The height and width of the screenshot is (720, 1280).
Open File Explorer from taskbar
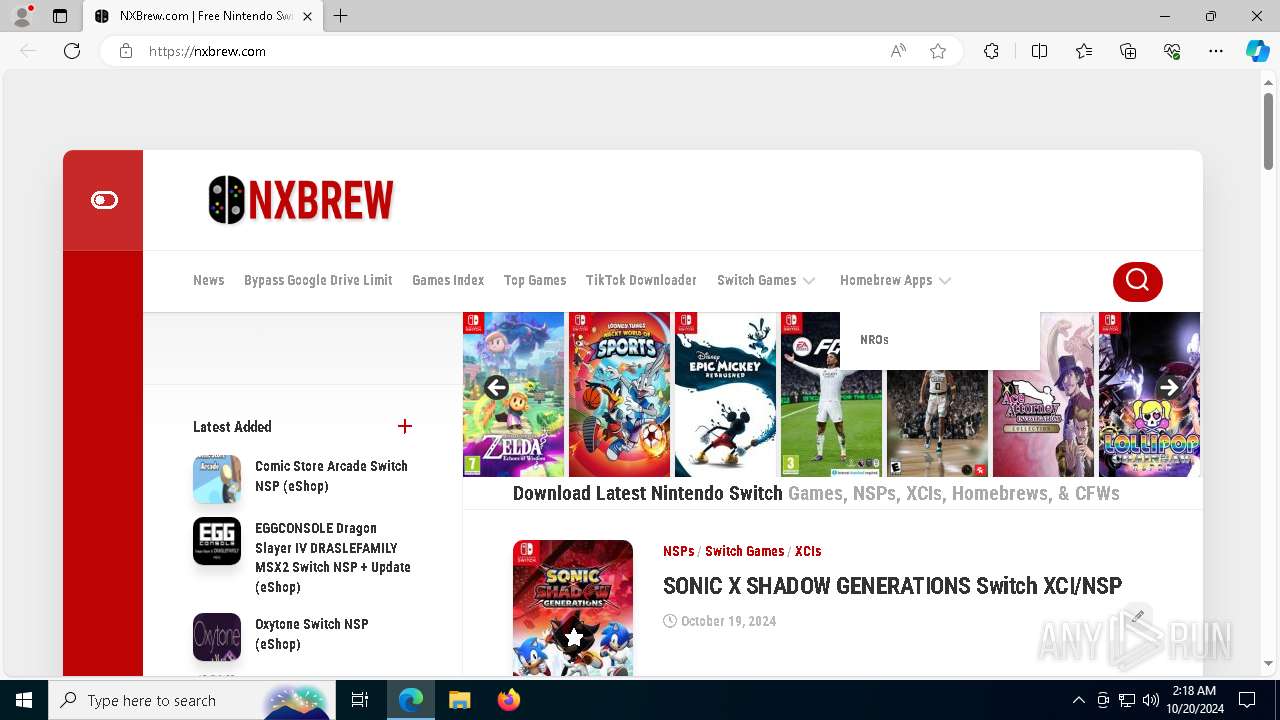(x=459, y=700)
